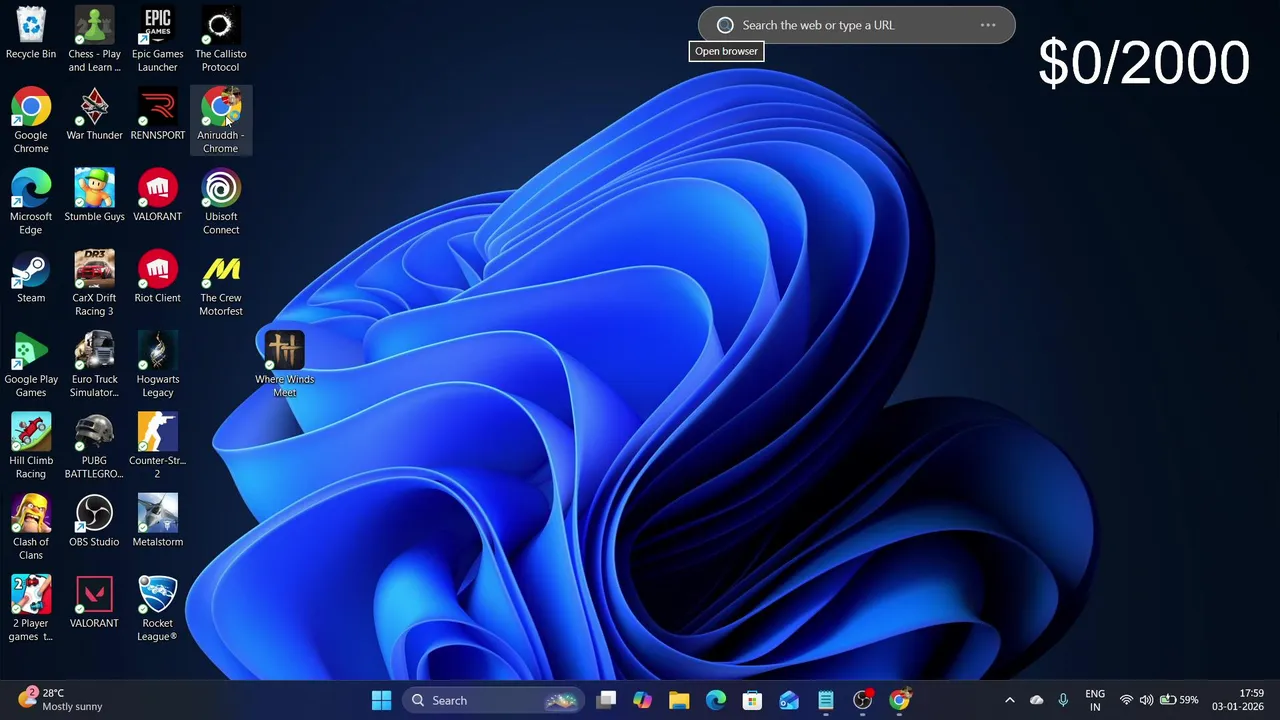
Task: Select the VALORANT shortcut beside Ubisoft Connect
Action: click(157, 196)
